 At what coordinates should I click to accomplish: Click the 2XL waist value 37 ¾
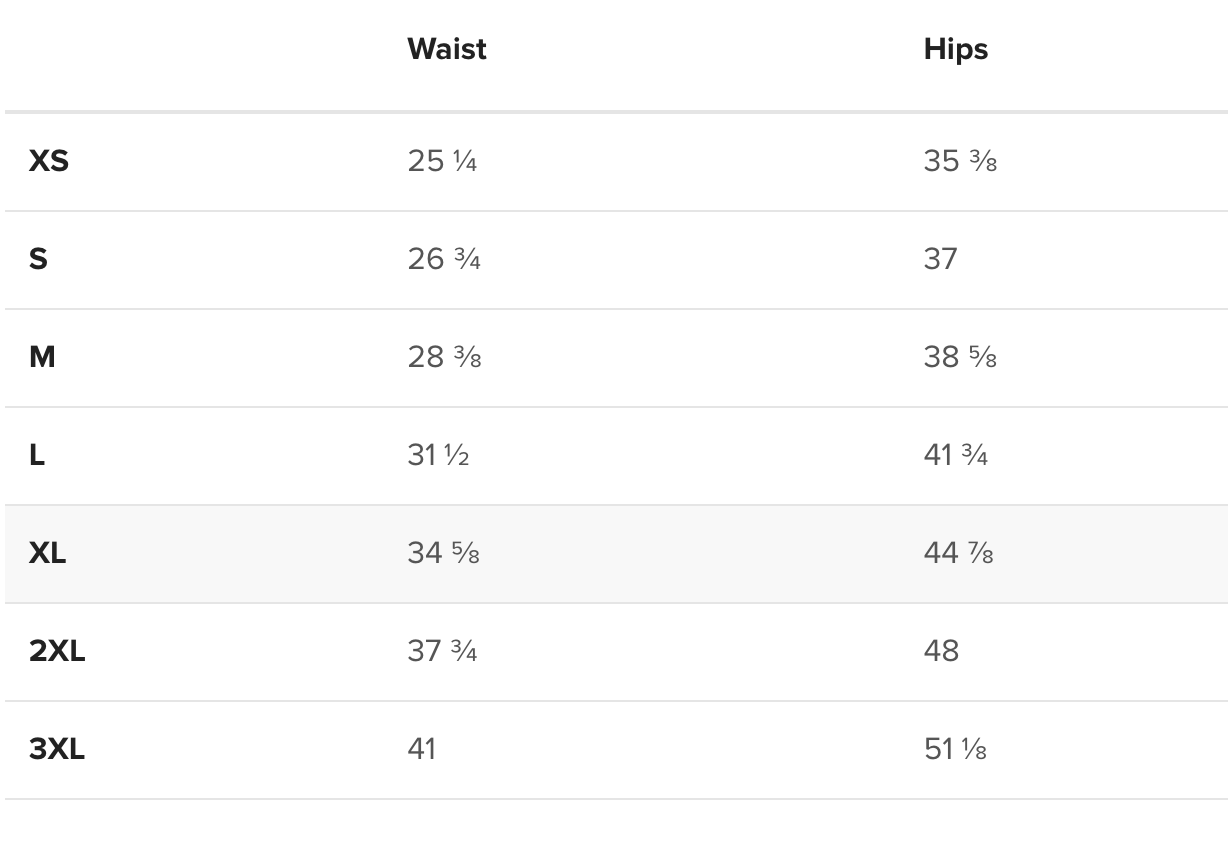pos(442,651)
